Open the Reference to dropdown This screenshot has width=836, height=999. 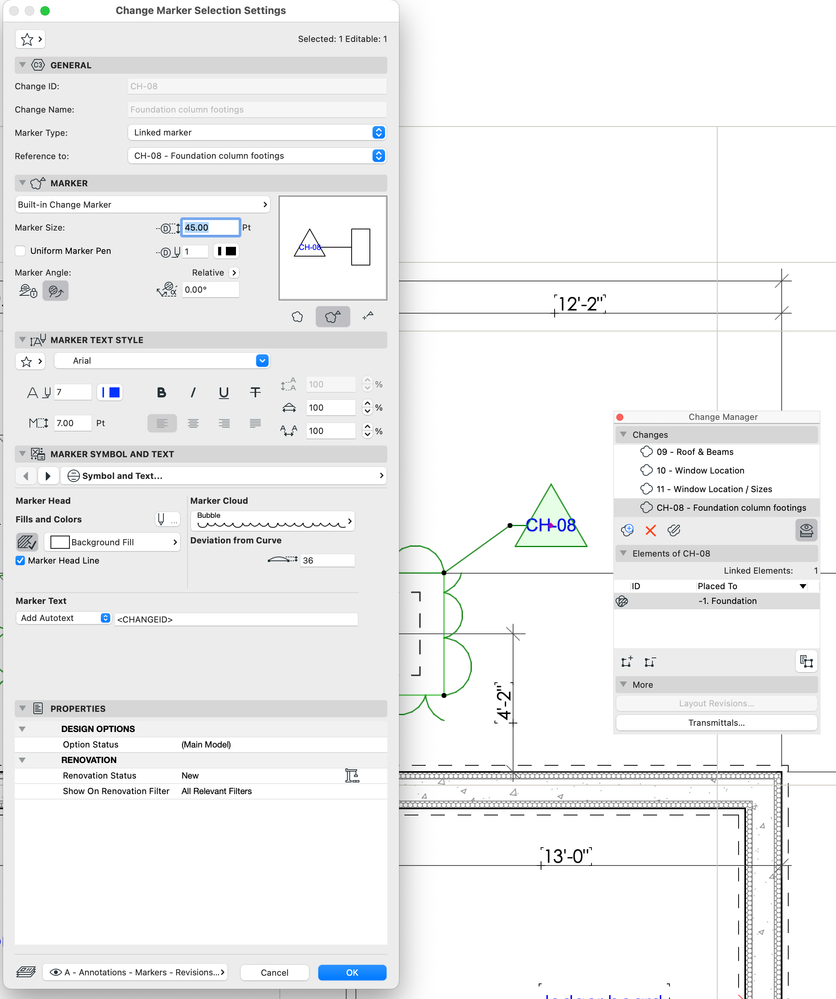coord(257,156)
